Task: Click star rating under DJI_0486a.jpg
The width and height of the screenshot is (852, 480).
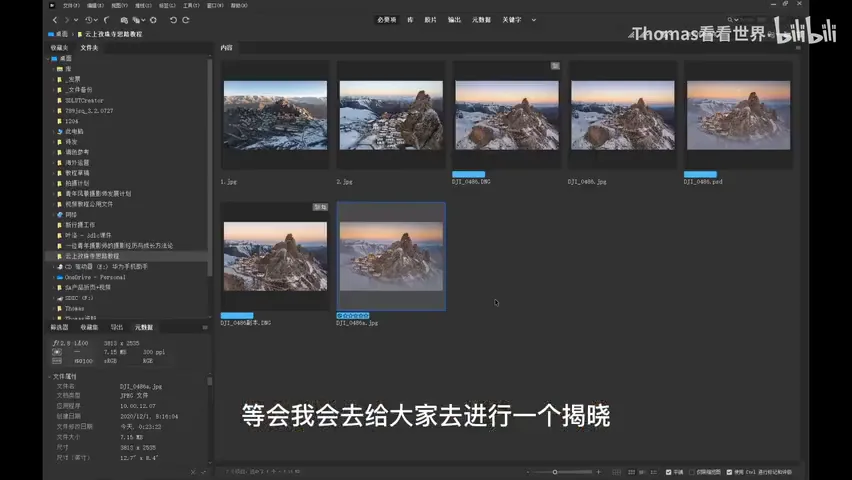Action: click(x=353, y=315)
